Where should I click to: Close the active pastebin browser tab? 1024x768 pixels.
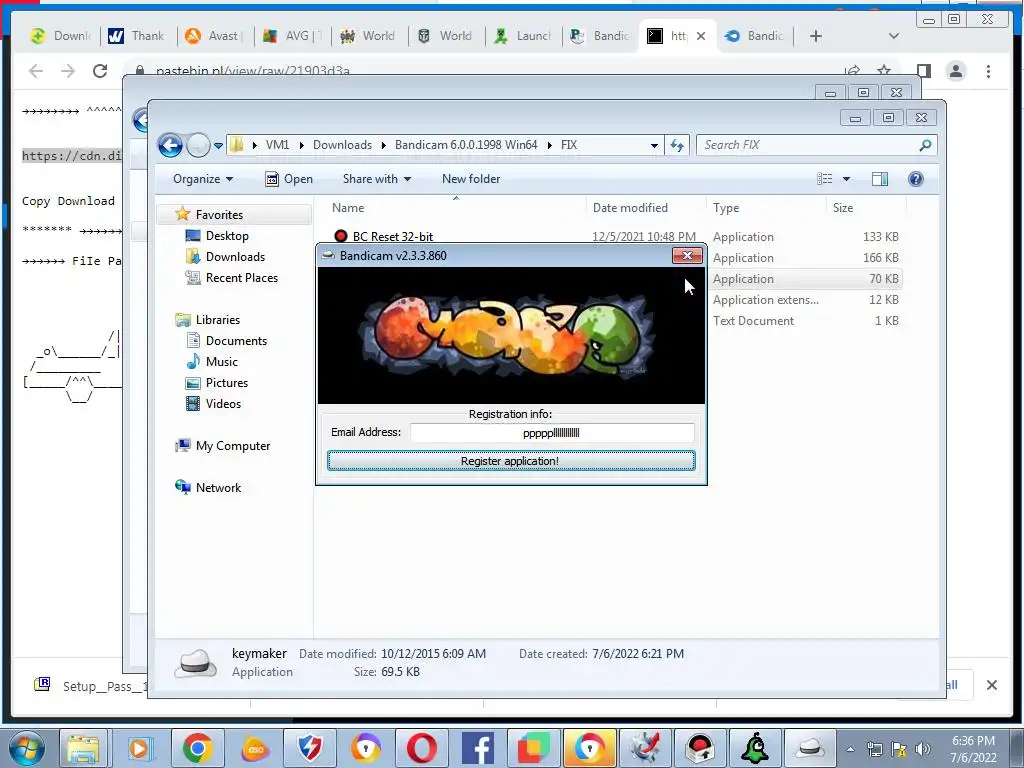pos(701,36)
